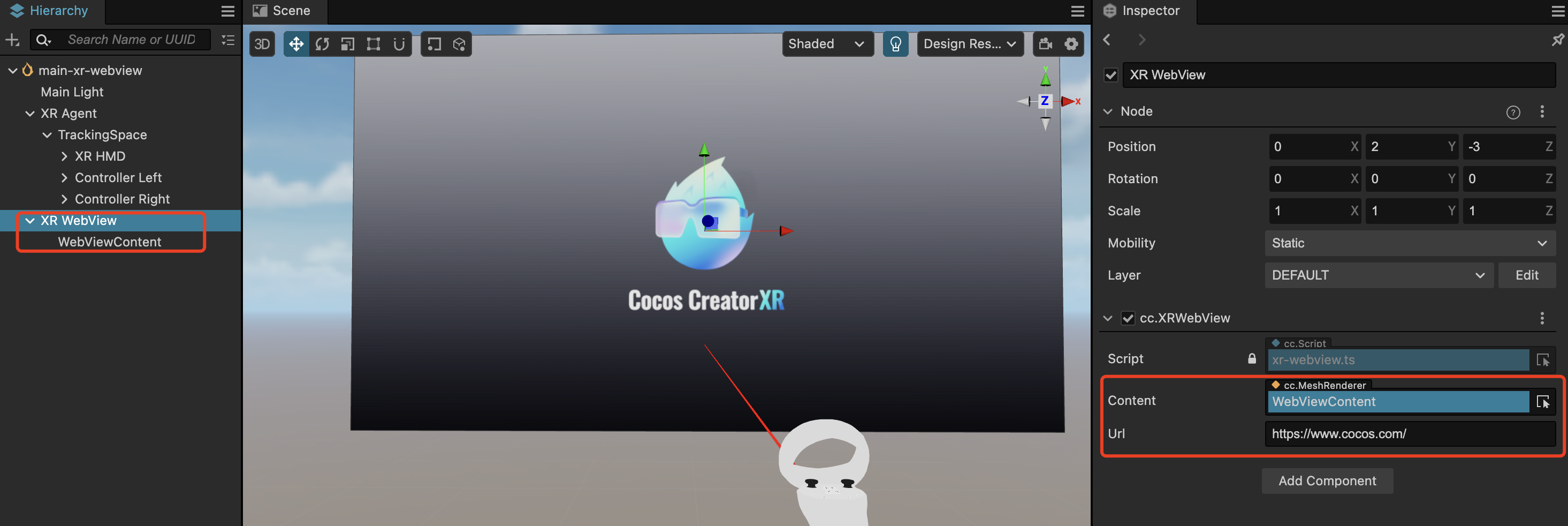Image resolution: width=1568 pixels, height=526 pixels.
Task: Toggle the scene light bulb button
Action: pos(895,44)
